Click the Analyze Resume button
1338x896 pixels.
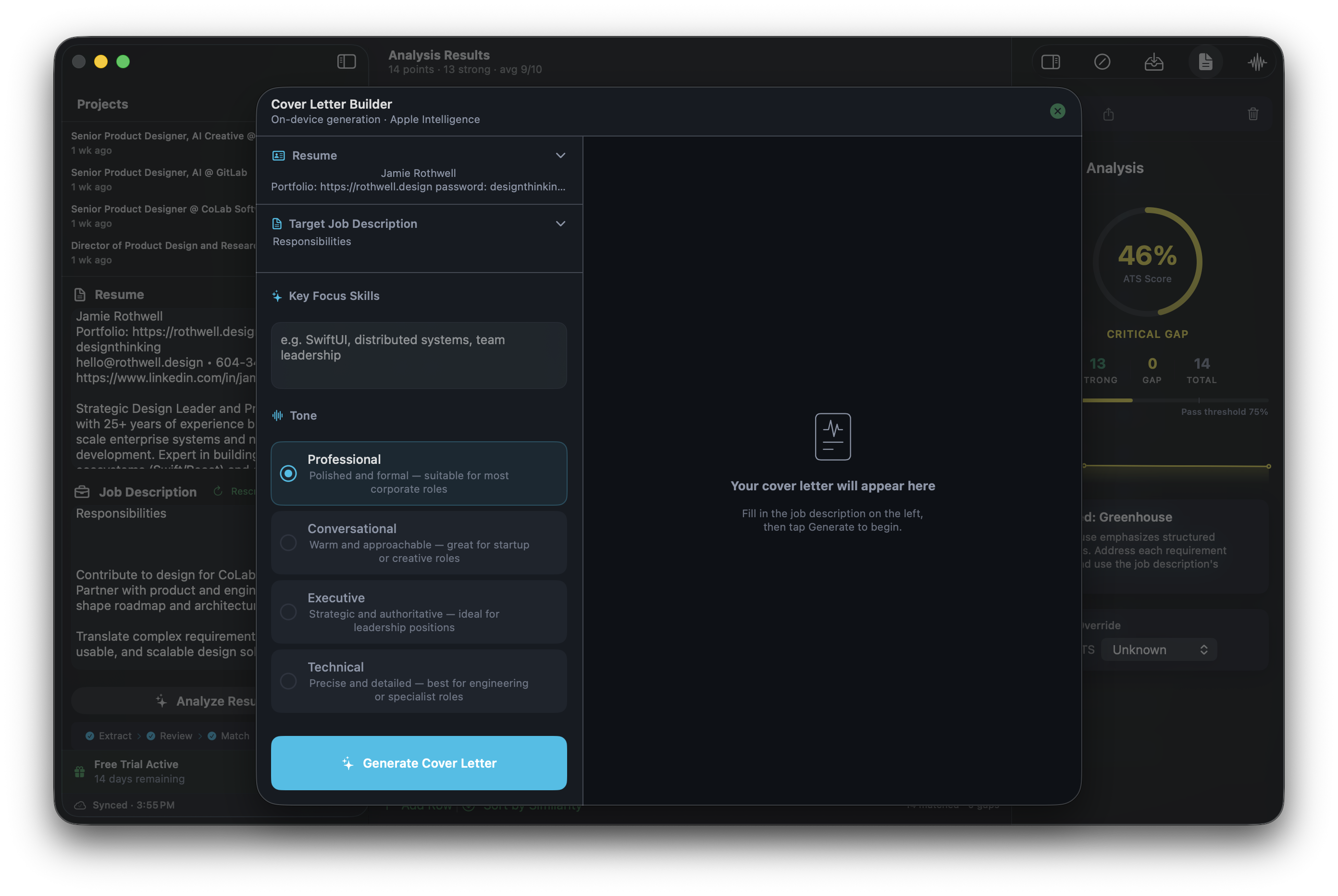(164, 701)
